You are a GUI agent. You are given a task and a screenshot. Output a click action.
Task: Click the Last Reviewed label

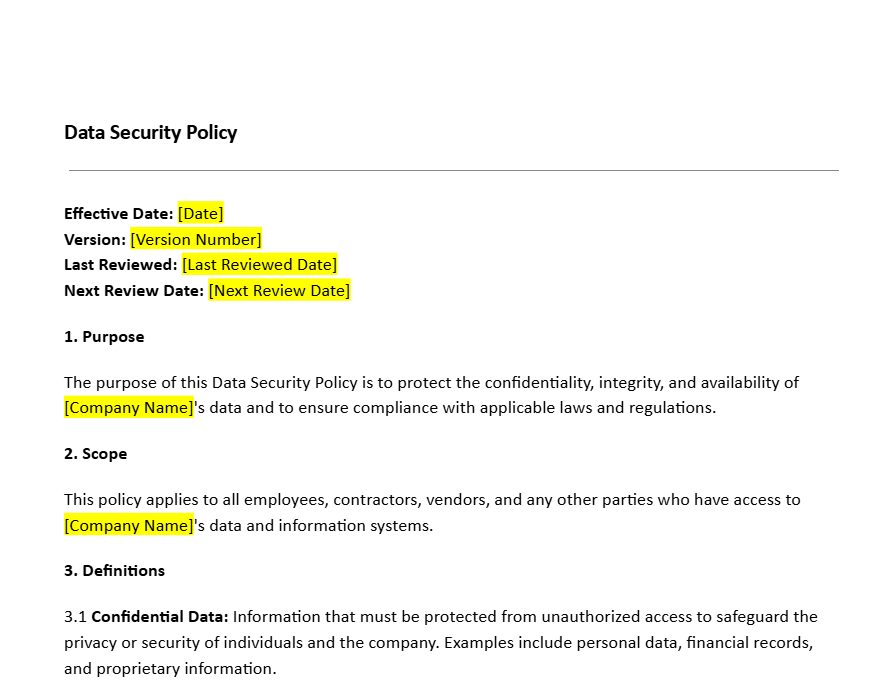121,265
